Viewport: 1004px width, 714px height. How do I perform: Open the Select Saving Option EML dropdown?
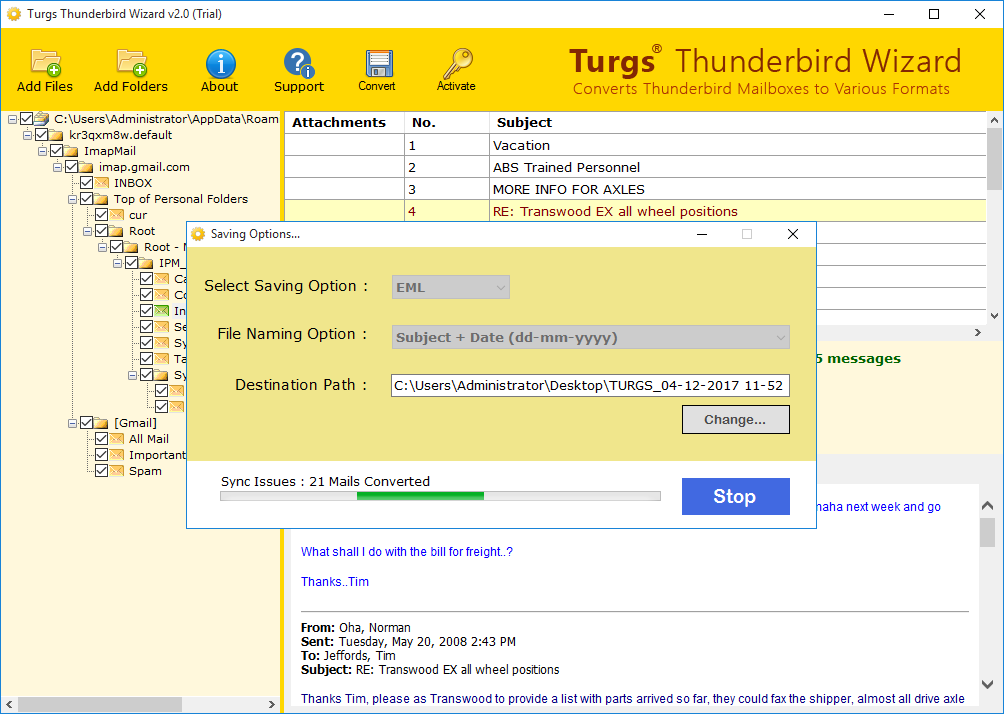[451, 288]
